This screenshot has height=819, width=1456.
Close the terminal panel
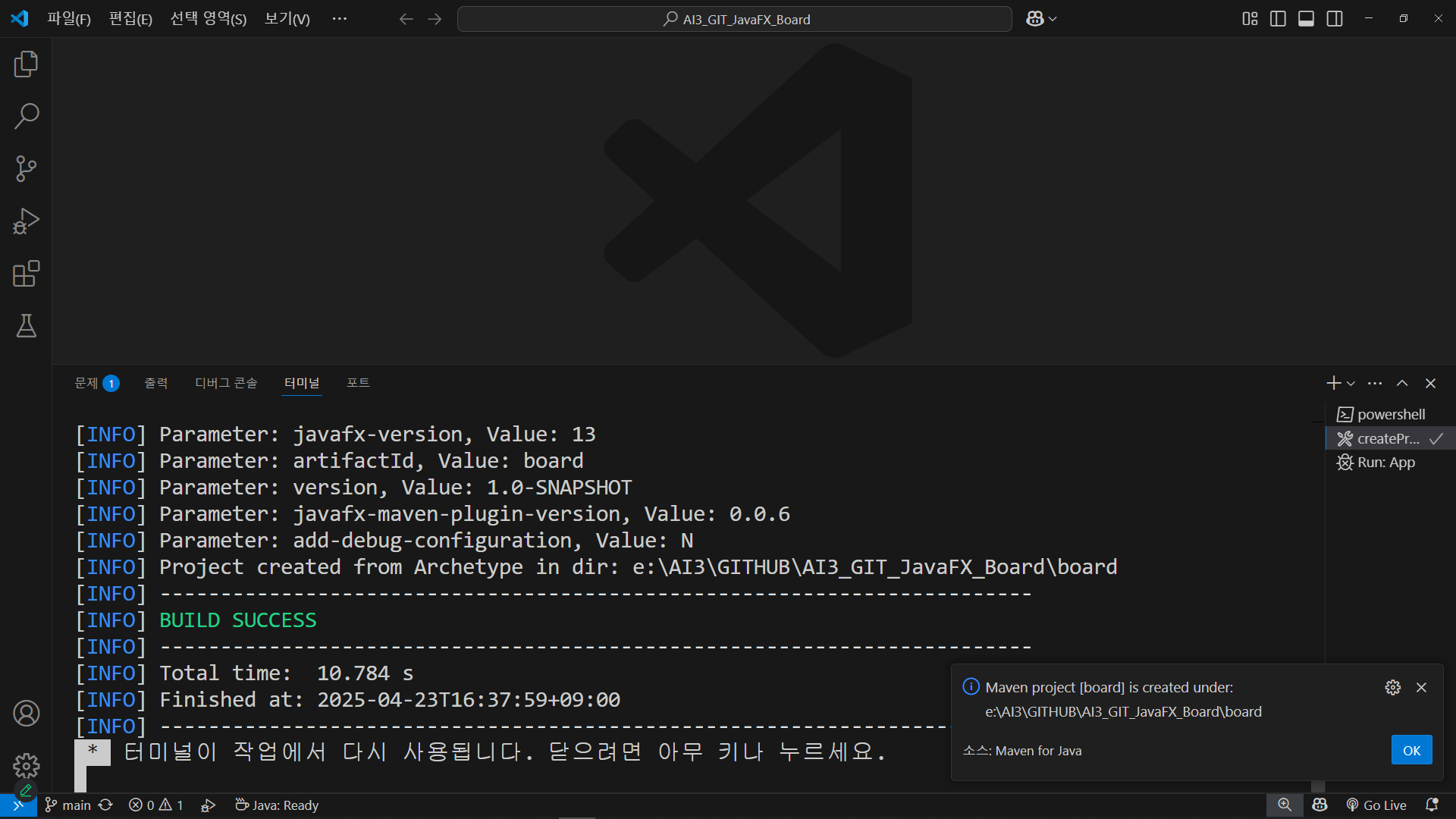coord(1430,384)
